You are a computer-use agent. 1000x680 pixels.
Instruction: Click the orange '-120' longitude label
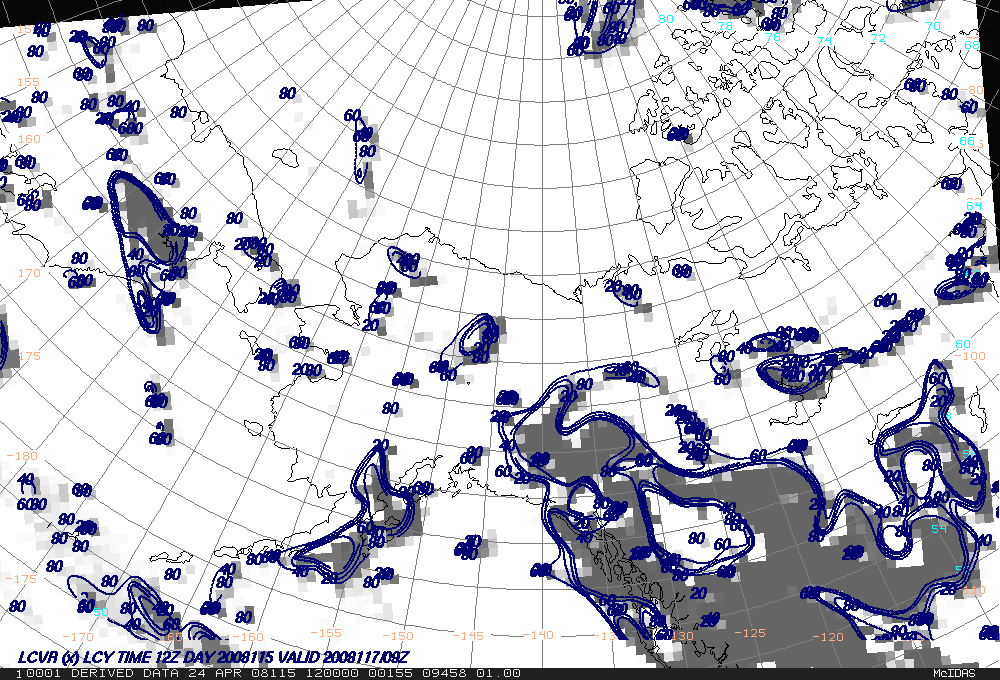coord(828,637)
